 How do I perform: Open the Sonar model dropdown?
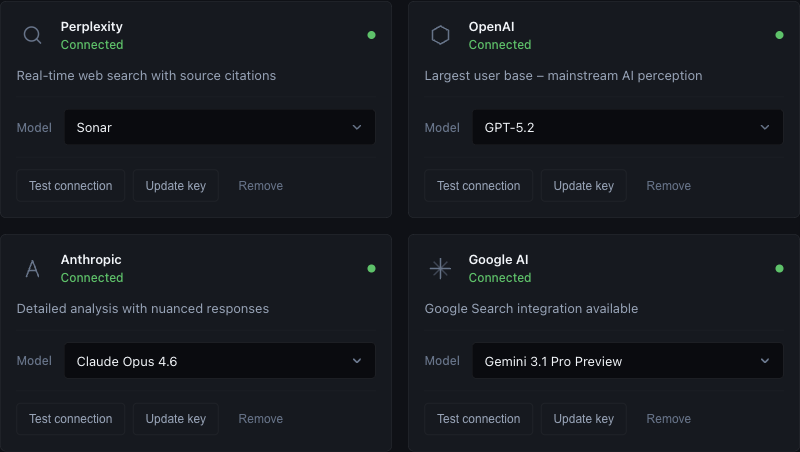pos(220,127)
